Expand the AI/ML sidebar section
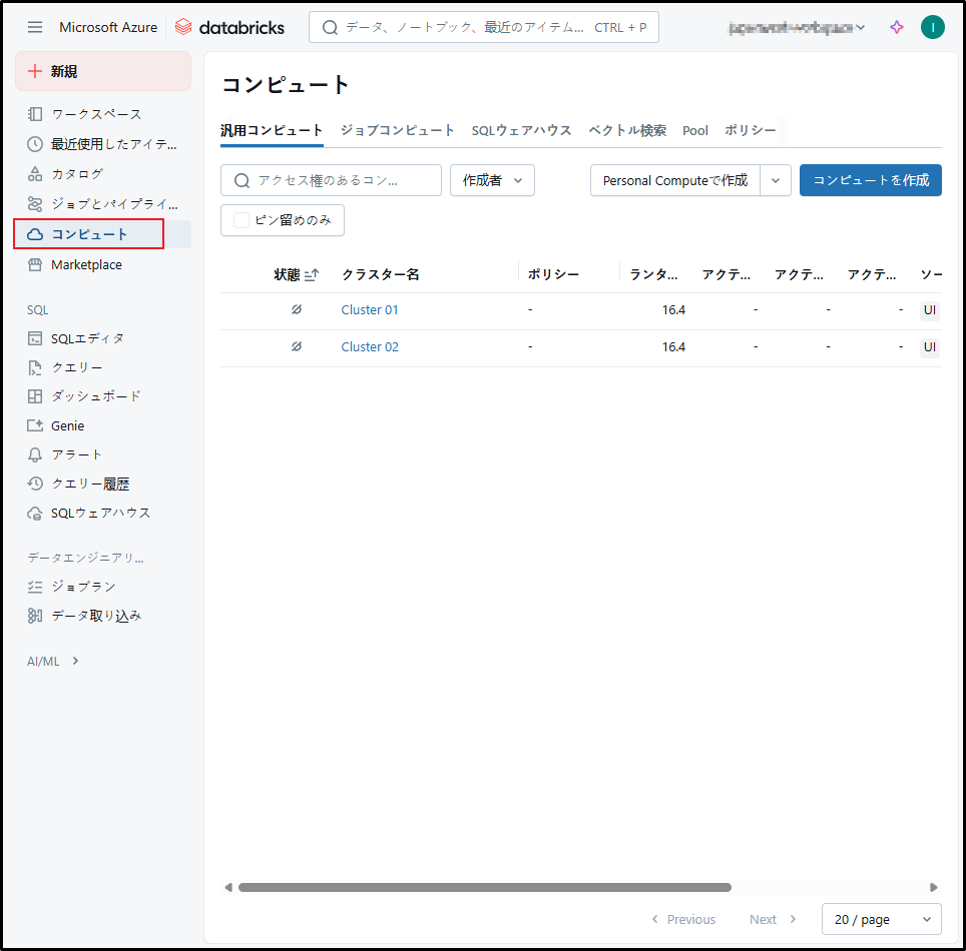The height and width of the screenshot is (951, 966). pos(75,661)
